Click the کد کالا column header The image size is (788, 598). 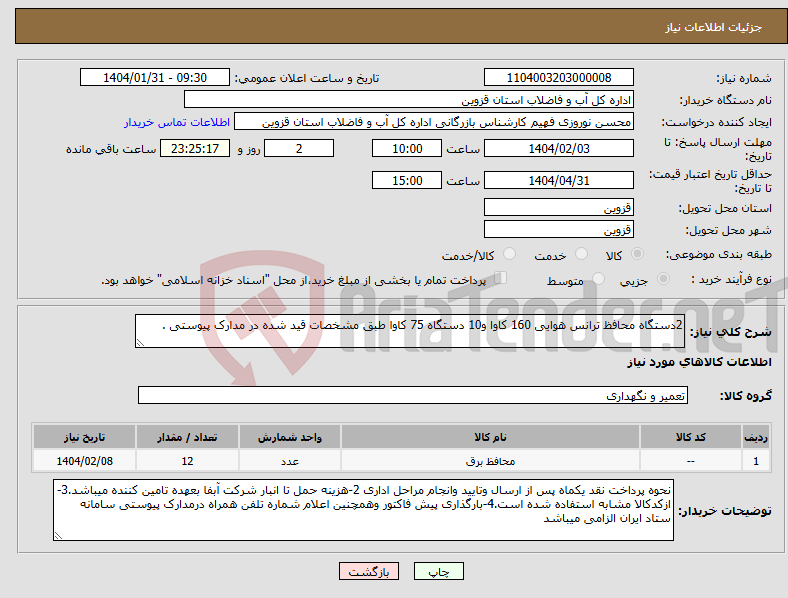(691, 437)
